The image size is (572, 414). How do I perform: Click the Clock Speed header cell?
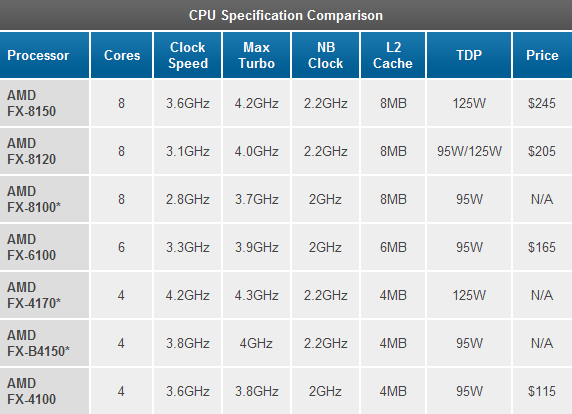pyautogui.click(x=188, y=55)
